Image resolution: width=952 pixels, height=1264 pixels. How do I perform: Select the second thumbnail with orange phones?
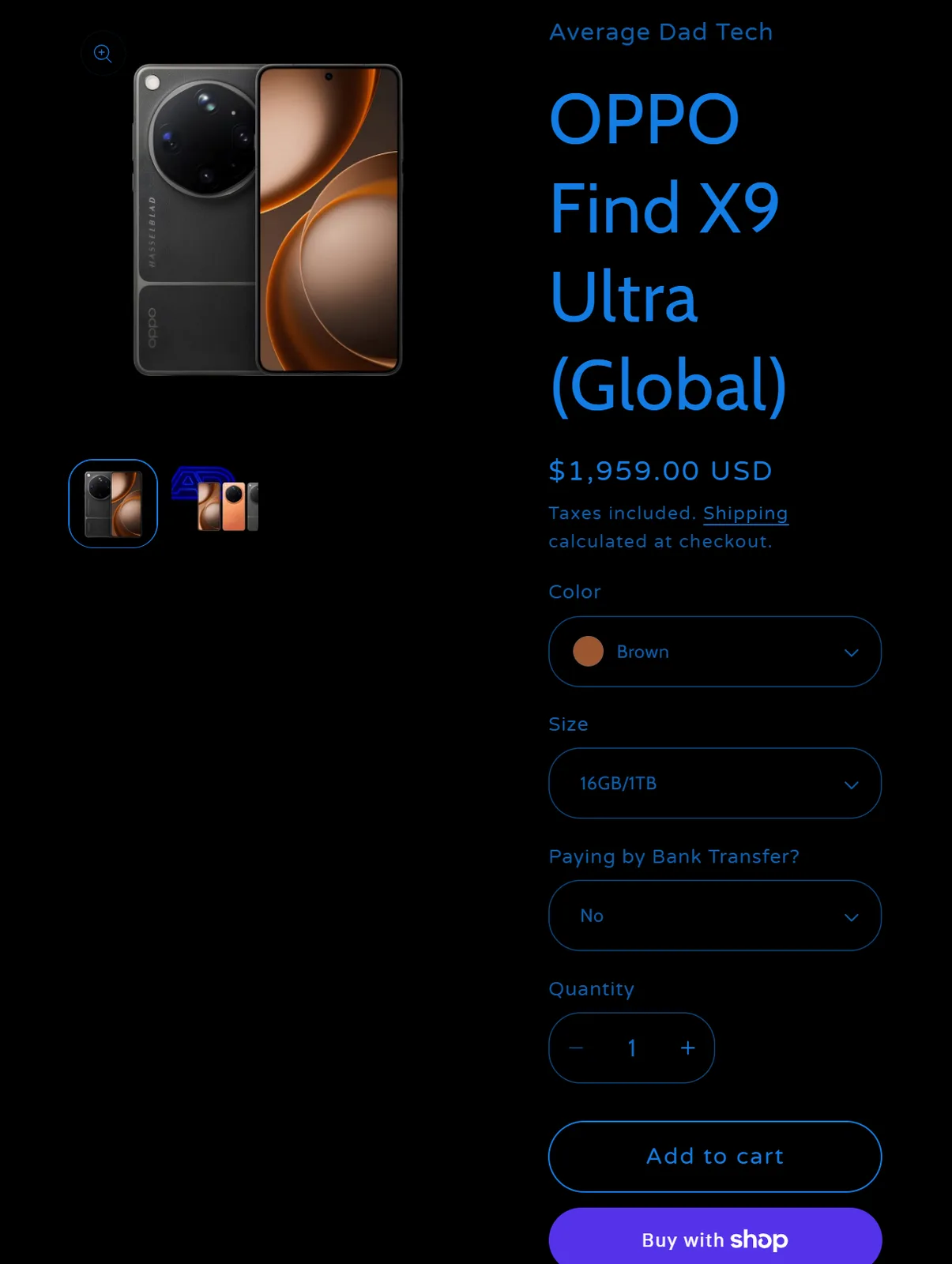(215, 499)
